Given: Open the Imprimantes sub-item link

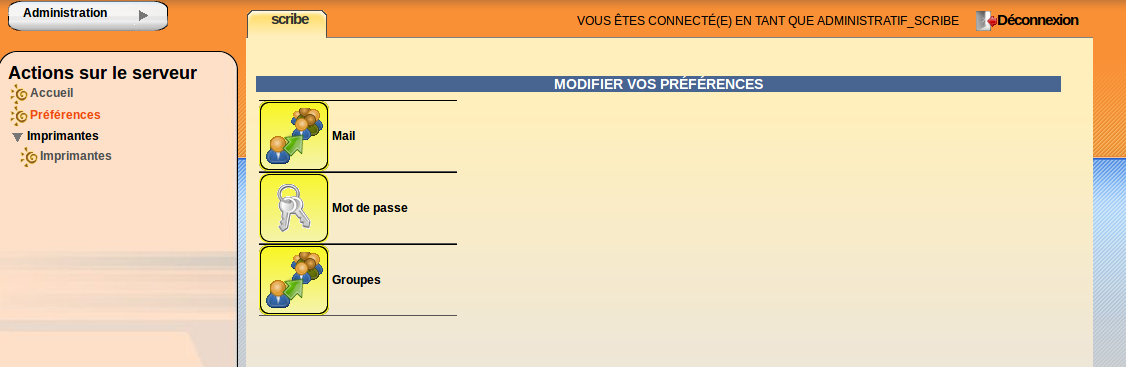Looking at the screenshot, I should click(76, 156).
